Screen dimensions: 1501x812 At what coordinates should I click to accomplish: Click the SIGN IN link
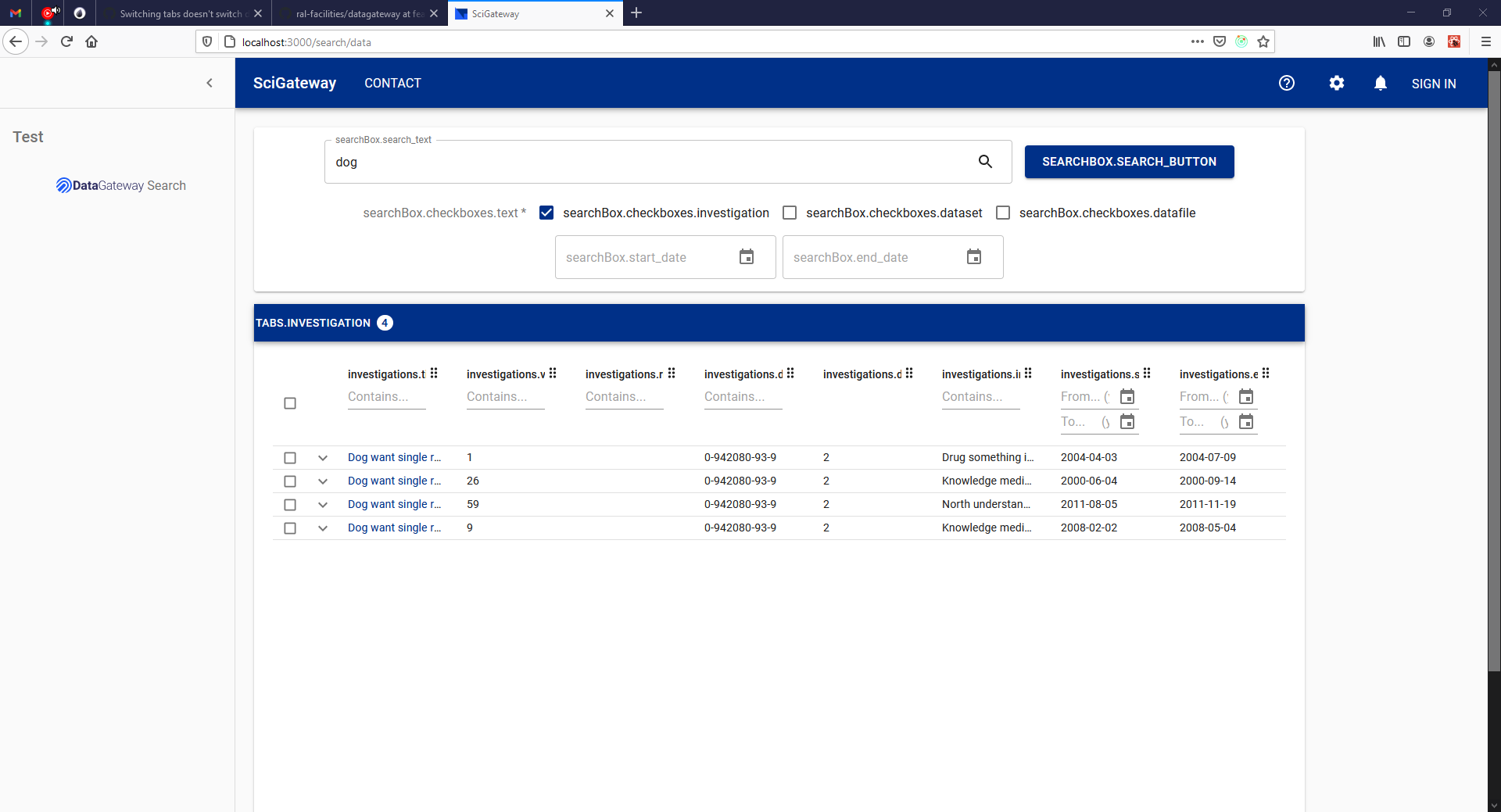[1435, 83]
